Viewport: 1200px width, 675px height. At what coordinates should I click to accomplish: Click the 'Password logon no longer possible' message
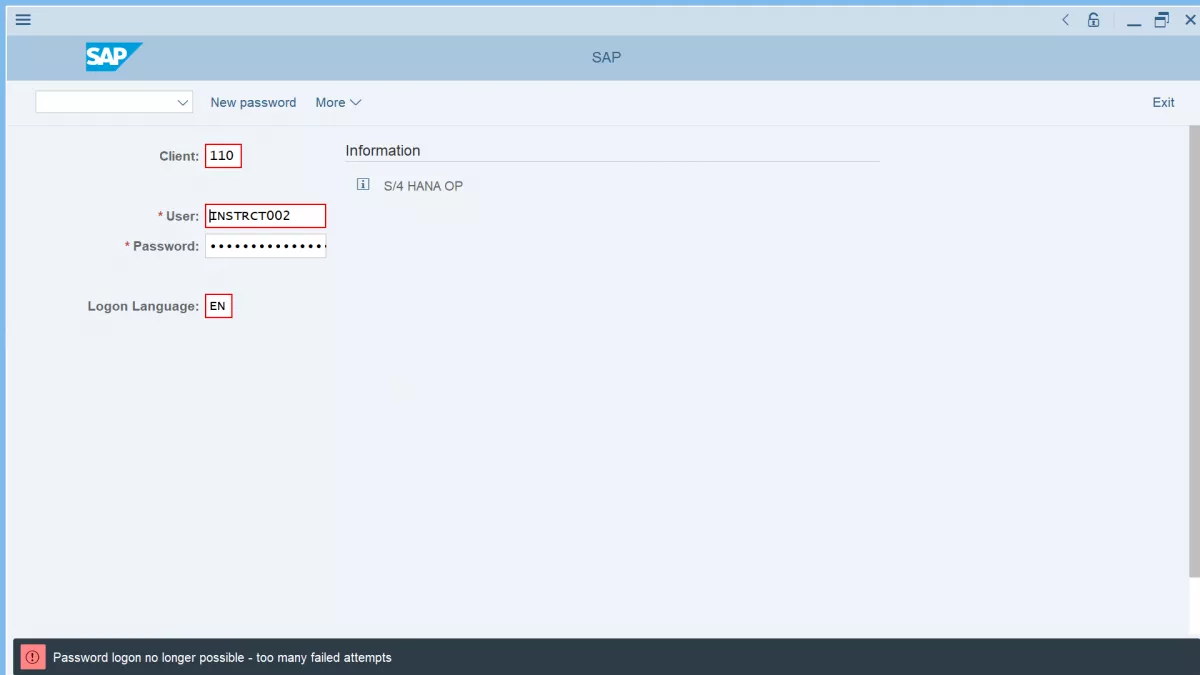click(222, 657)
